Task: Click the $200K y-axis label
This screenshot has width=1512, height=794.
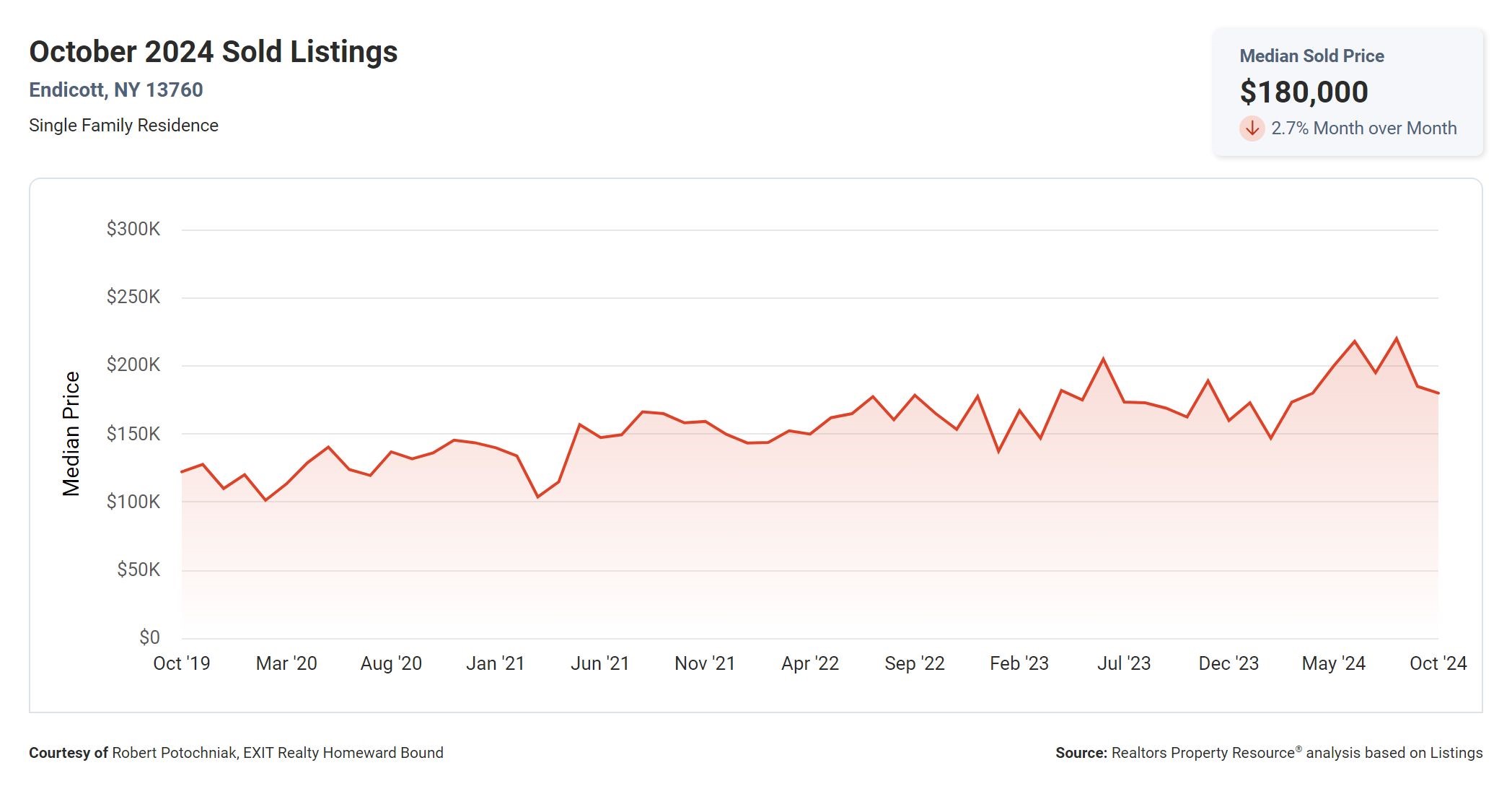Action: (x=133, y=365)
